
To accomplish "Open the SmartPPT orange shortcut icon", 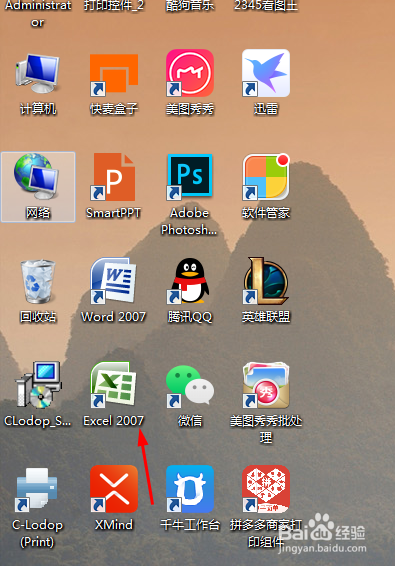I will (114, 177).
